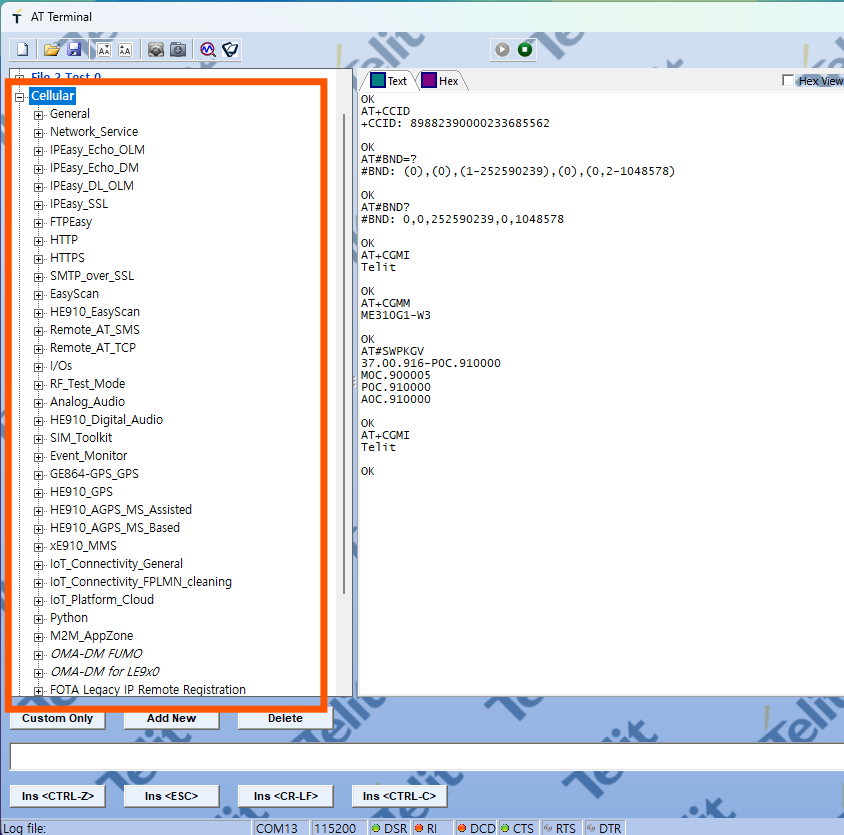
Task: Select xE910_MMS in the tree
Action: pyautogui.click(x=83, y=546)
